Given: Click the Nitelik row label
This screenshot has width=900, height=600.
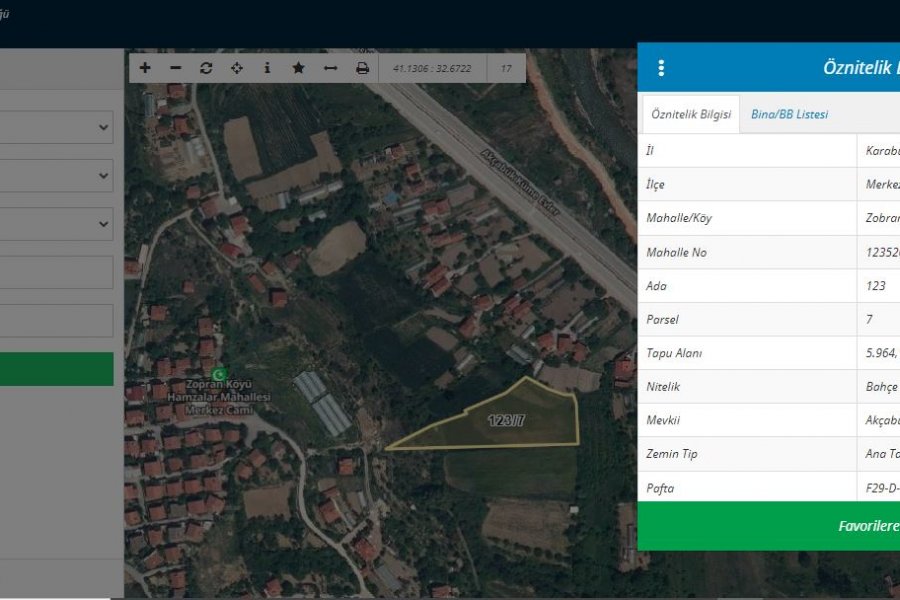Looking at the screenshot, I should (663, 387).
